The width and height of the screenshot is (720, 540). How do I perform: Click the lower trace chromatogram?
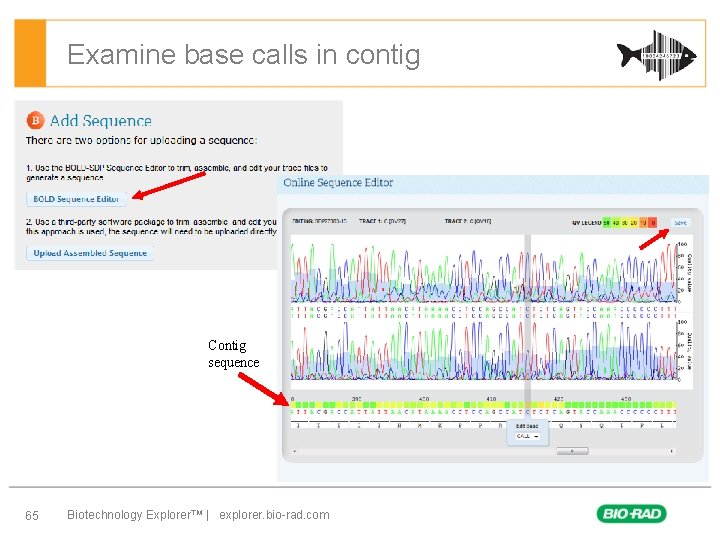click(484, 350)
